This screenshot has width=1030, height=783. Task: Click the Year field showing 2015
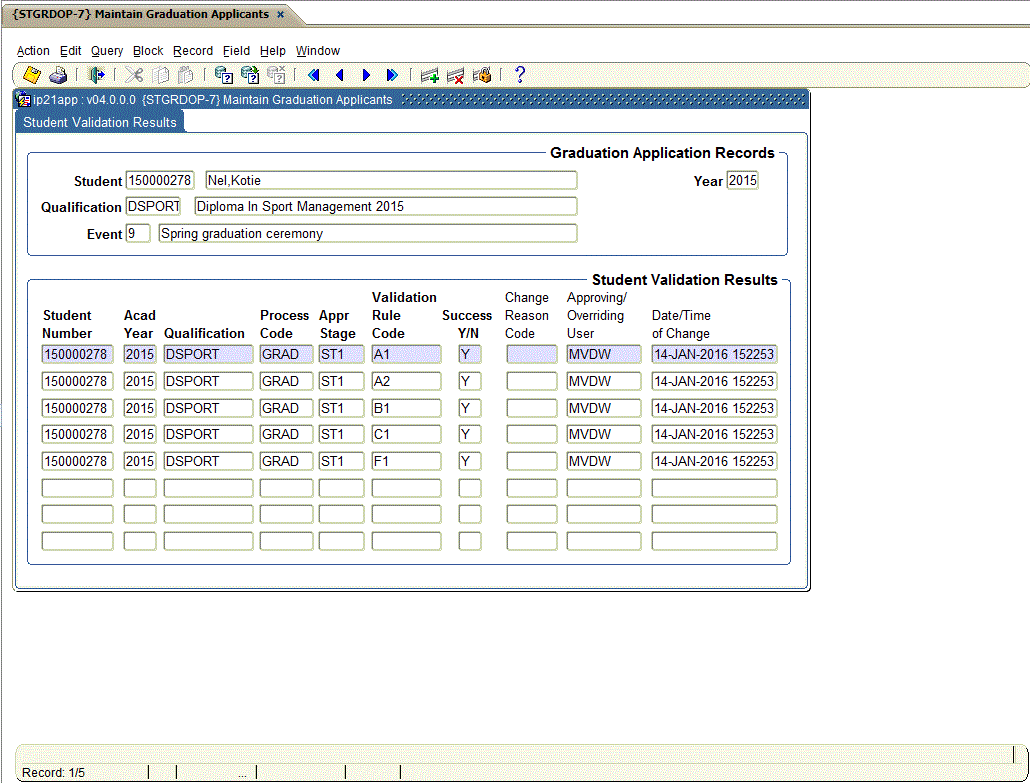[743, 181]
